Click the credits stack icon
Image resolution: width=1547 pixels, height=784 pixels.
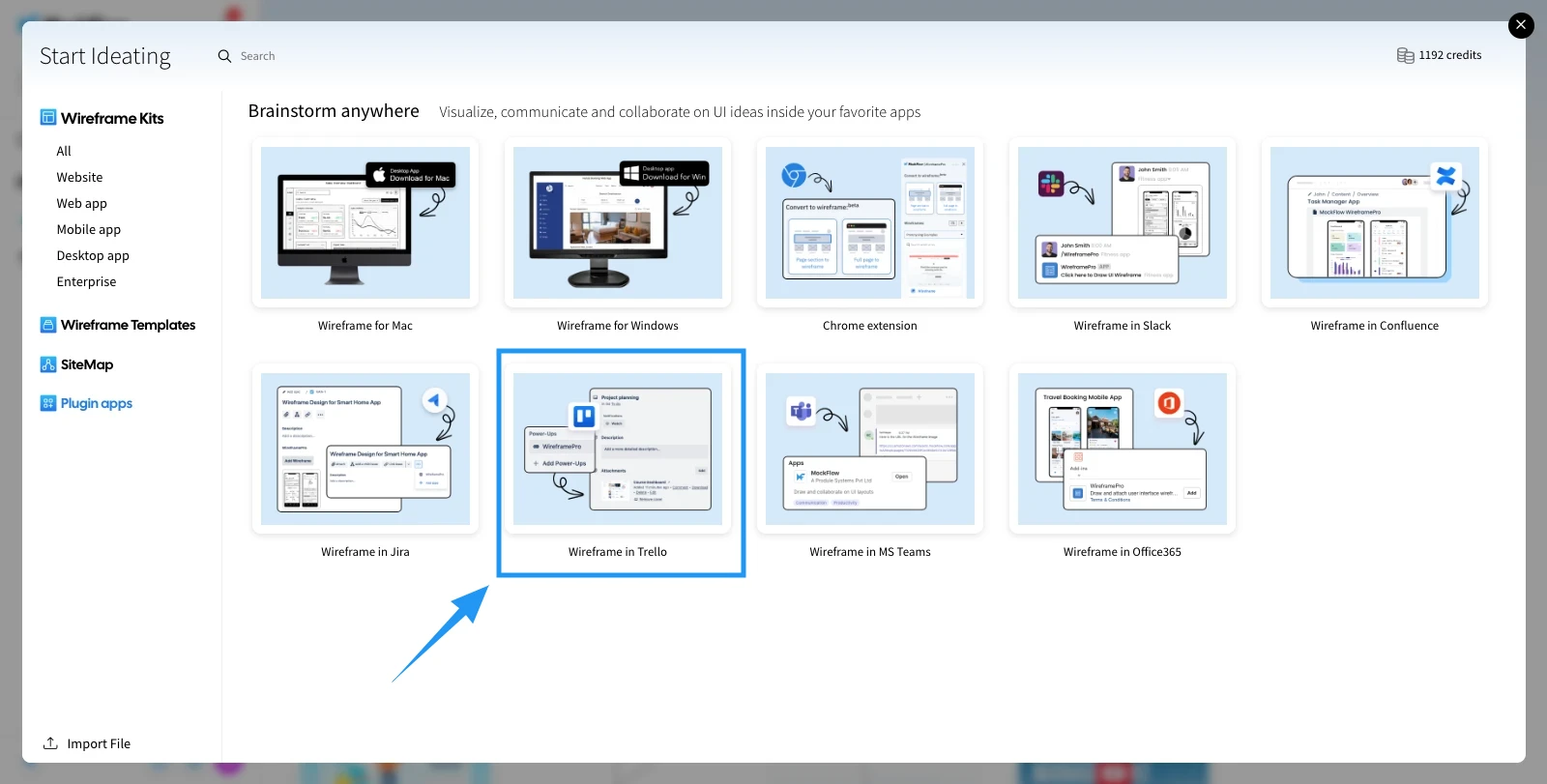click(1405, 55)
